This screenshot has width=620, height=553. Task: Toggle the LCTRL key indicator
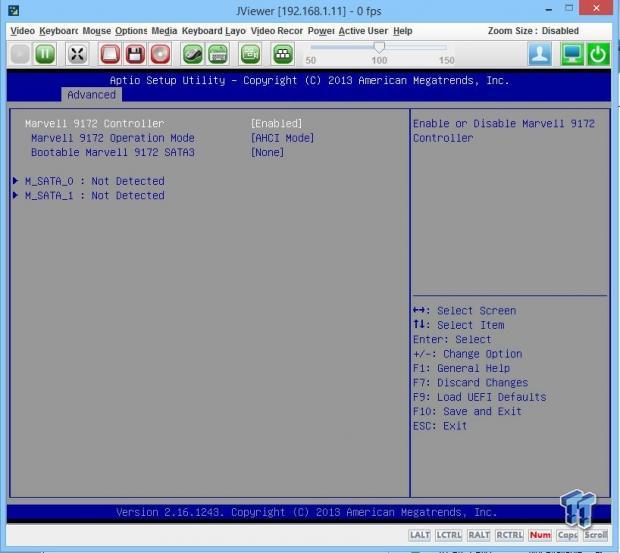pyautogui.click(x=448, y=535)
